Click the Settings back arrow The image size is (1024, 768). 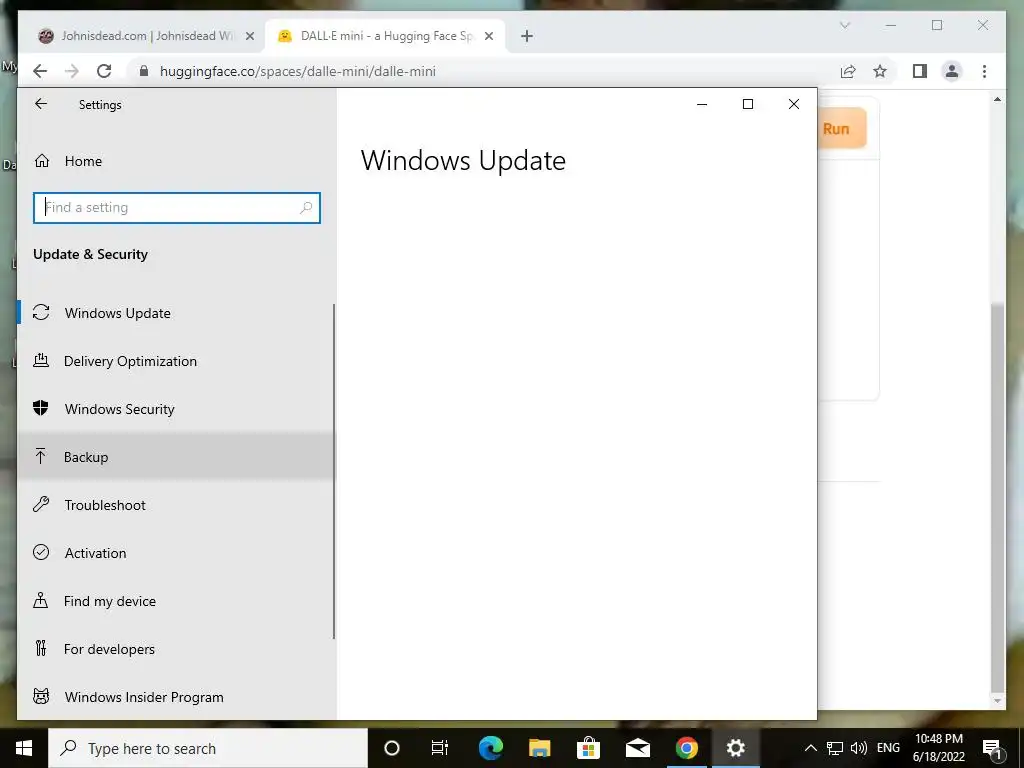pos(41,104)
